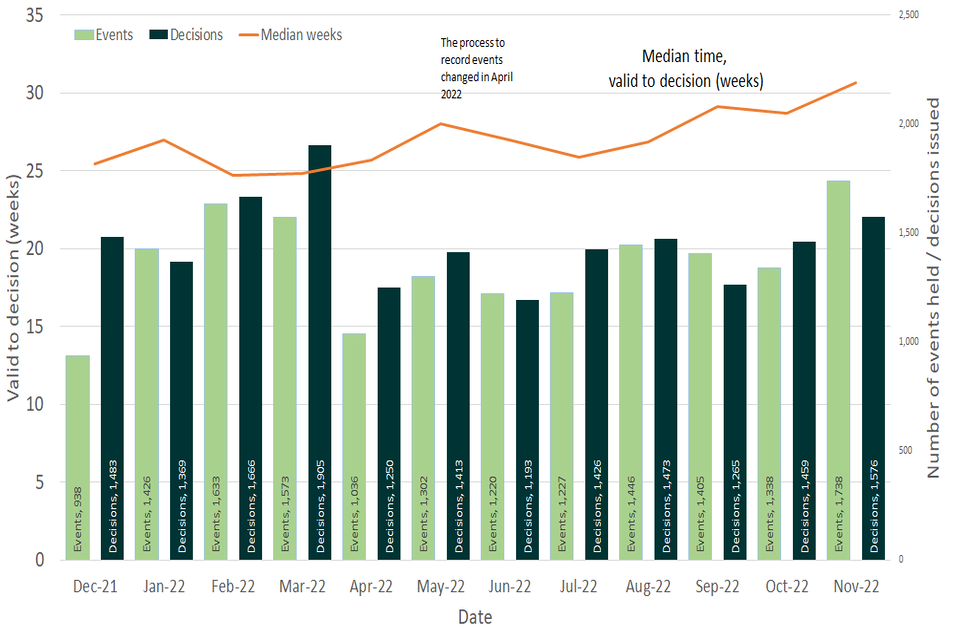The width and height of the screenshot is (960, 640).
Task: Click the April 2022 process change annotation
Action: click(x=477, y=68)
